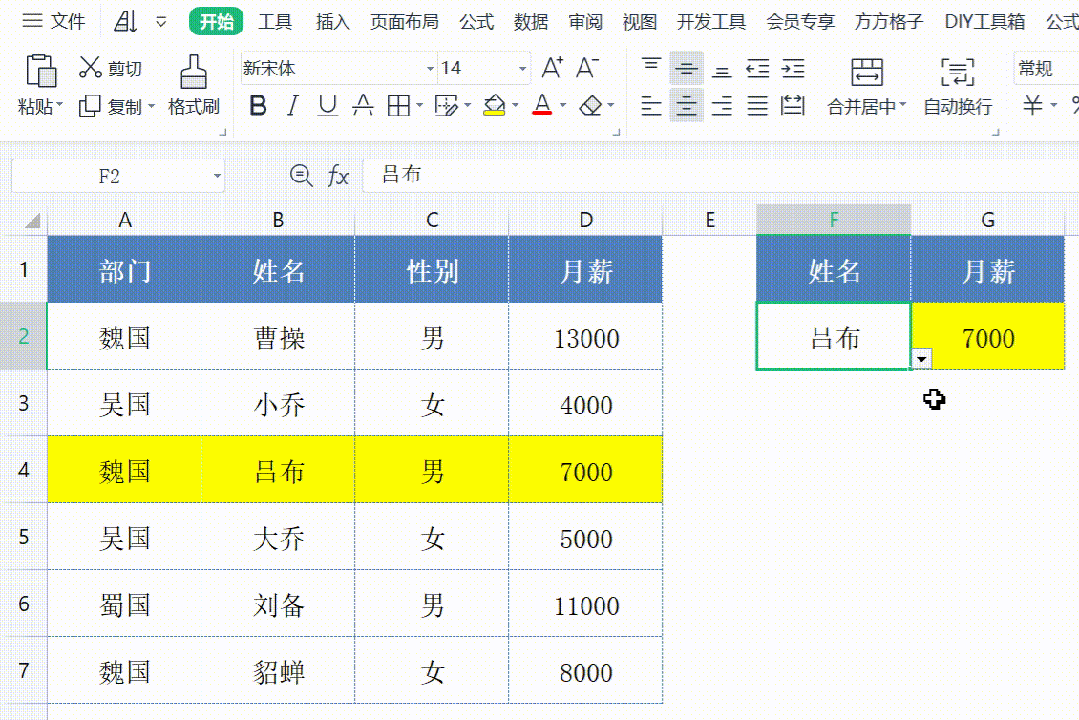Image resolution: width=1079 pixels, height=720 pixels.
Task: Expand the Name Box dropdown arrow
Action: [217, 176]
